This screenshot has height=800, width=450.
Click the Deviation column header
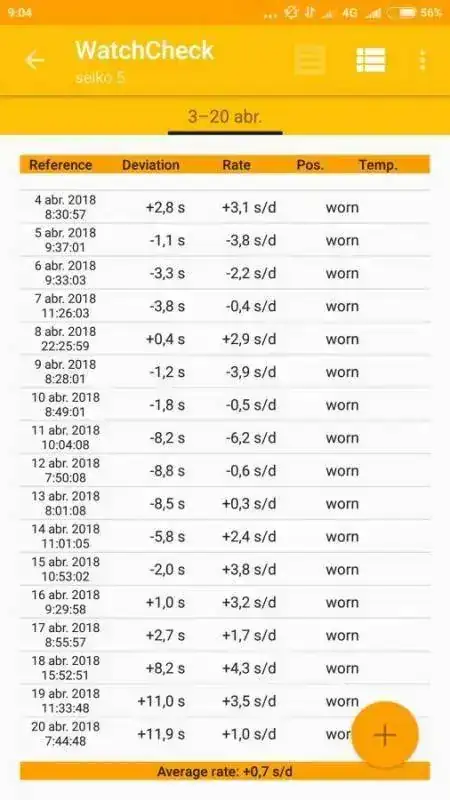(151, 165)
